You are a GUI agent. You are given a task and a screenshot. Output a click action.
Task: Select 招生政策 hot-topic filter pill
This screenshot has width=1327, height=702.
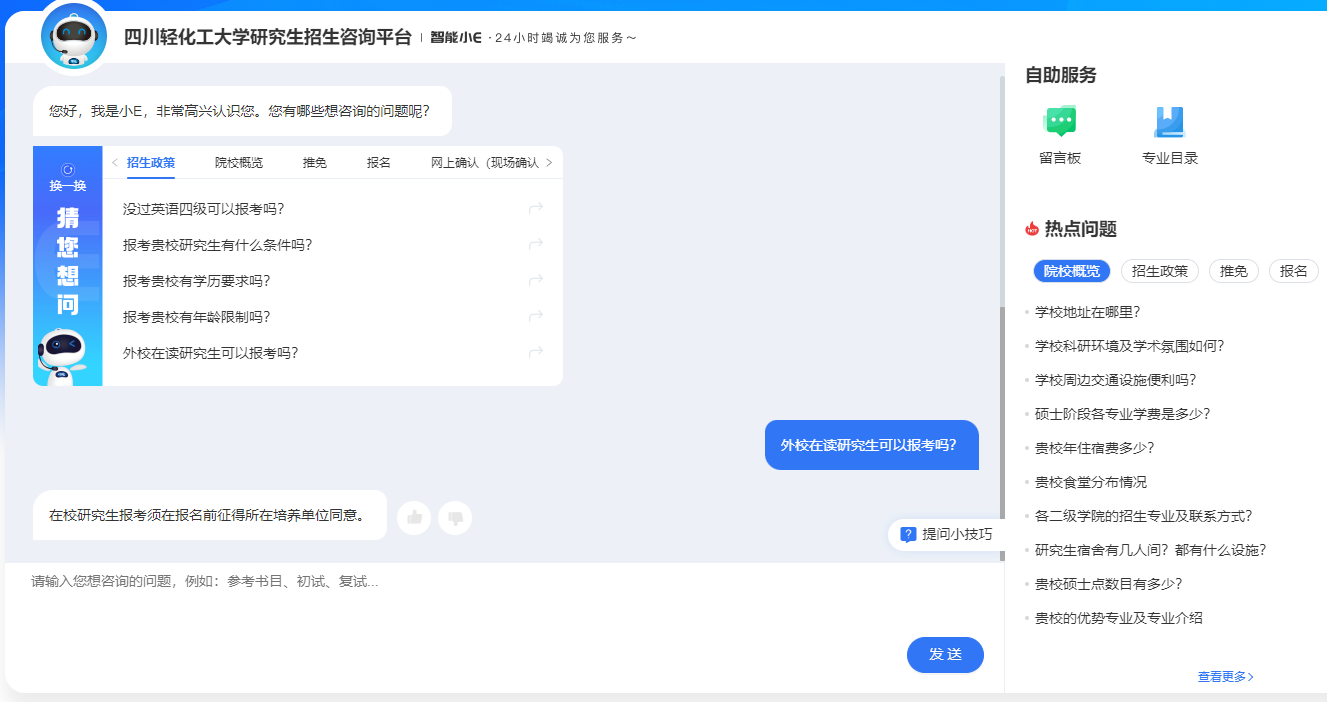pos(1160,271)
